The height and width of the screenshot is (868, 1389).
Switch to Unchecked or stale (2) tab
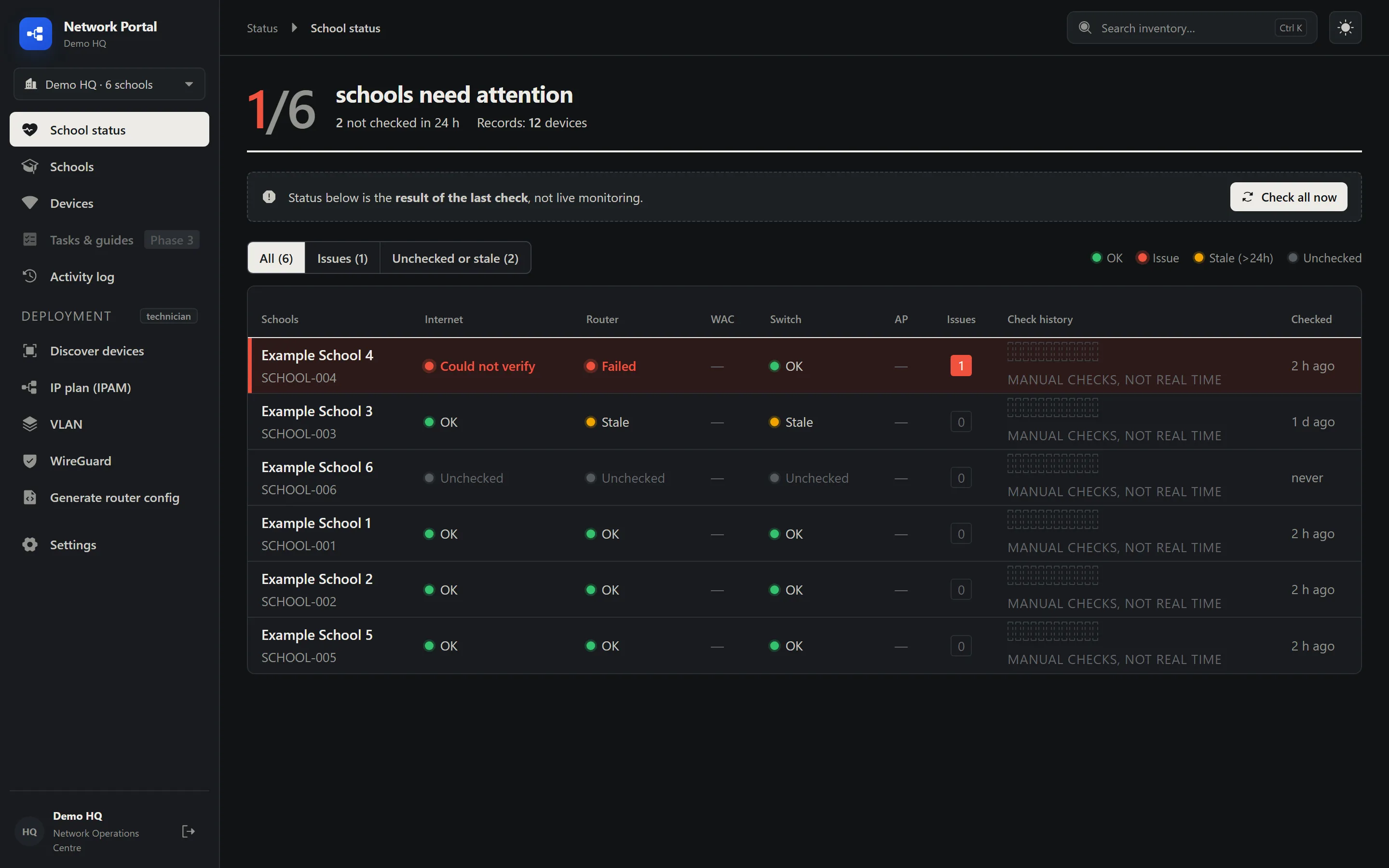coord(455,258)
